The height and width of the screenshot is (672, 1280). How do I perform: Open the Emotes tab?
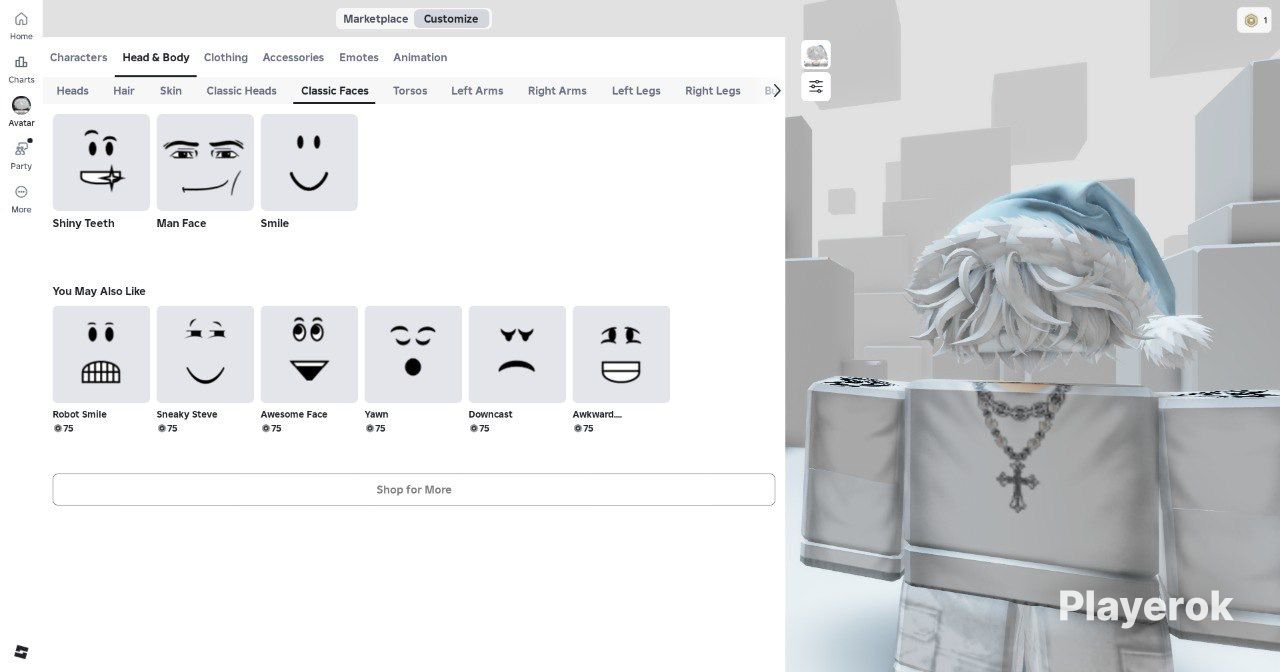tap(359, 58)
